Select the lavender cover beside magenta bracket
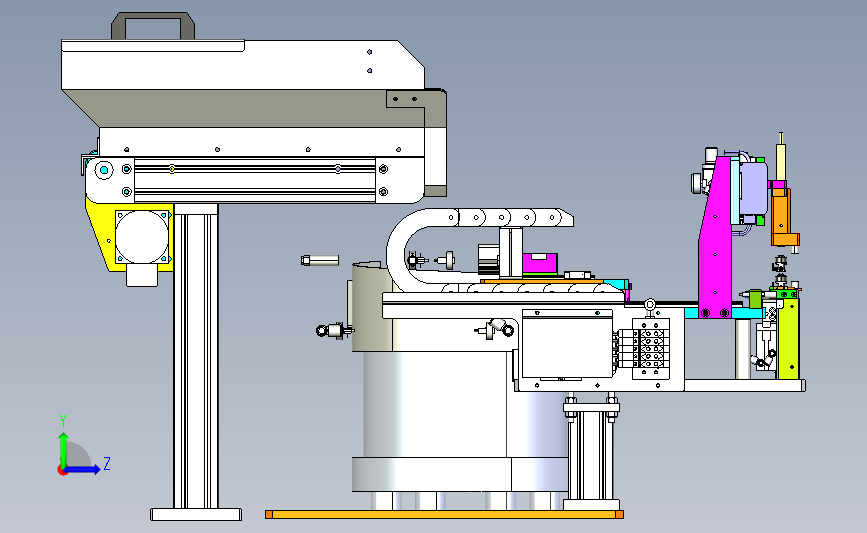Viewport: 867px width, 533px height. [x=753, y=190]
